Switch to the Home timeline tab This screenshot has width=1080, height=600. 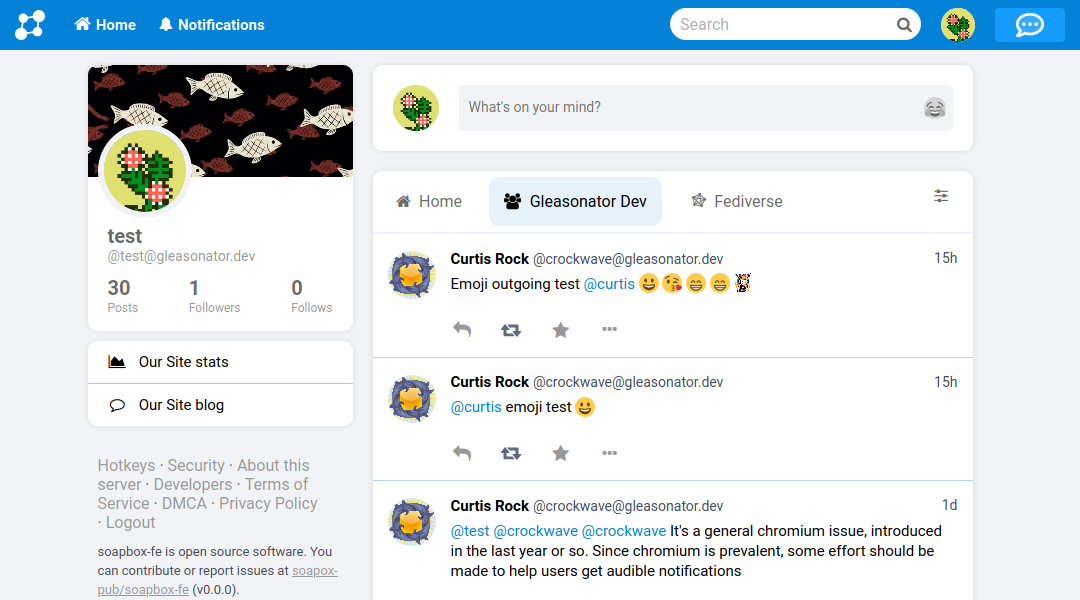click(x=429, y=201)
